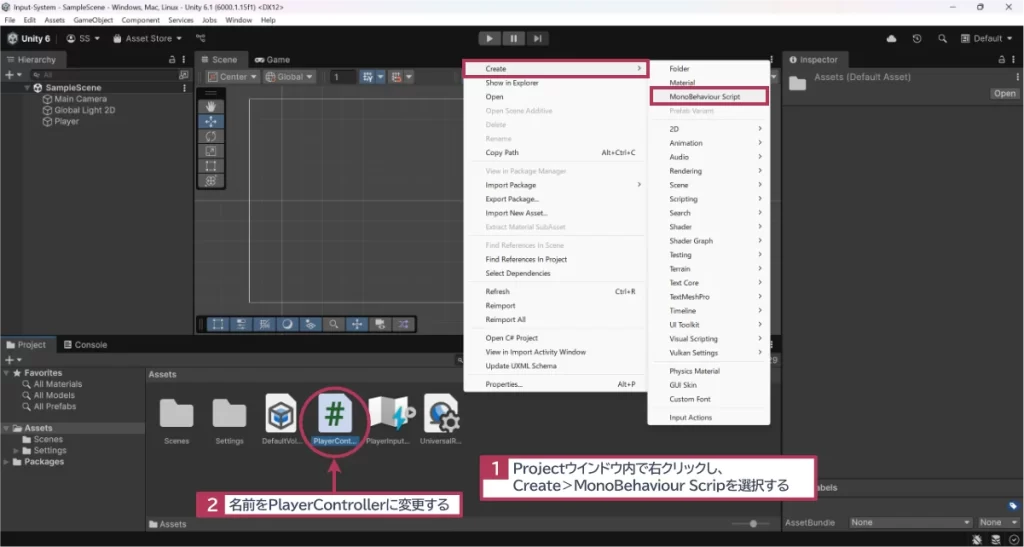Select the Rect tool in Scene view

pyautogui.click(x=210, y=166)
